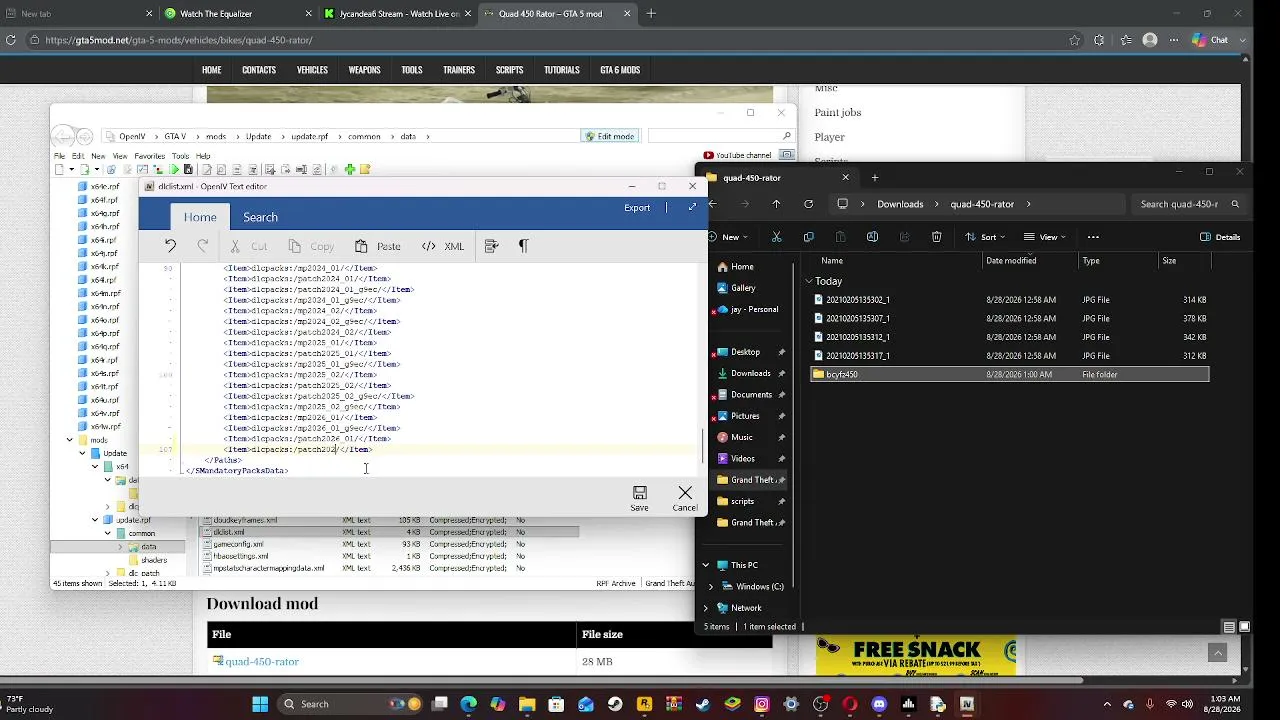
Task: Open Discord from the taskbar
Action: (879, 704)
